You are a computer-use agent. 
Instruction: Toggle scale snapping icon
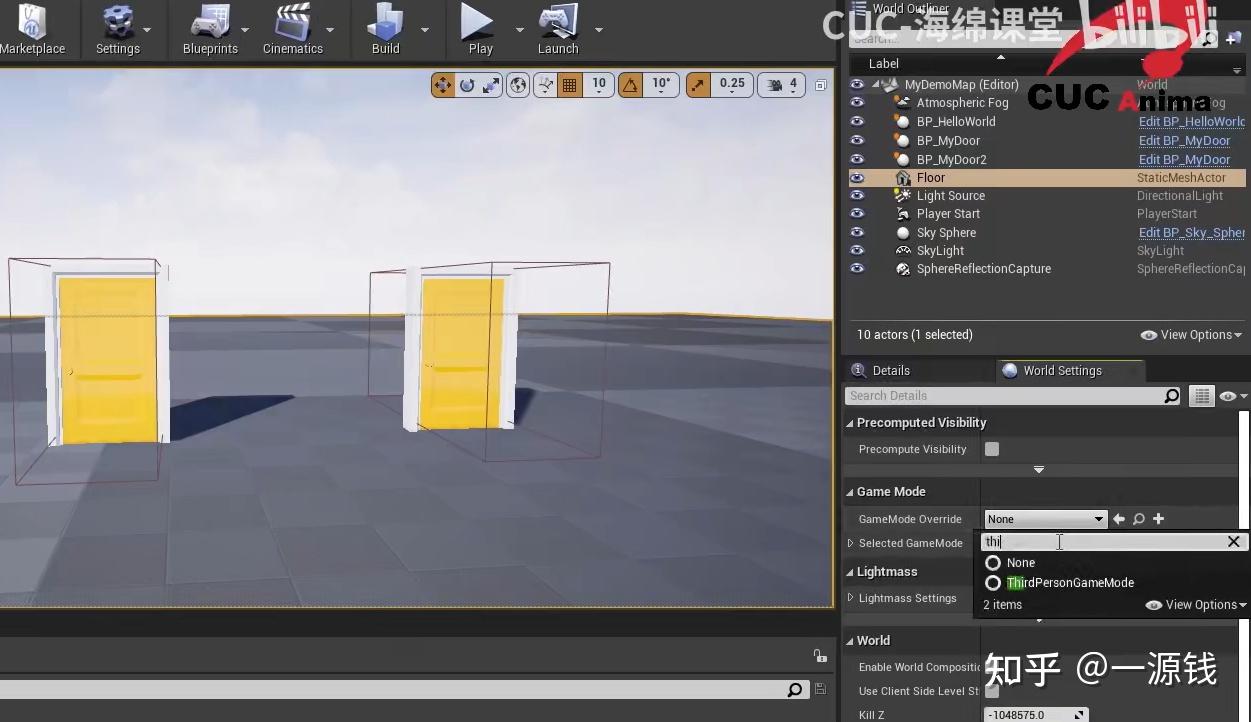(697, 85)
